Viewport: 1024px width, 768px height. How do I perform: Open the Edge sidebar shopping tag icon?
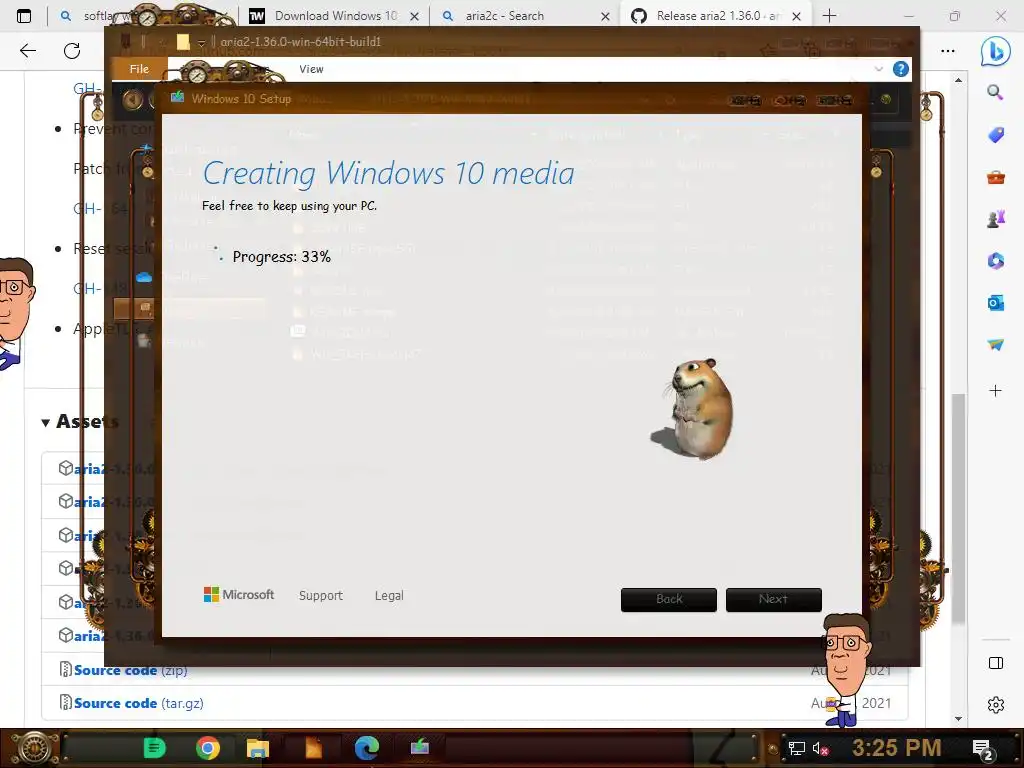click(x=995, y=135)
